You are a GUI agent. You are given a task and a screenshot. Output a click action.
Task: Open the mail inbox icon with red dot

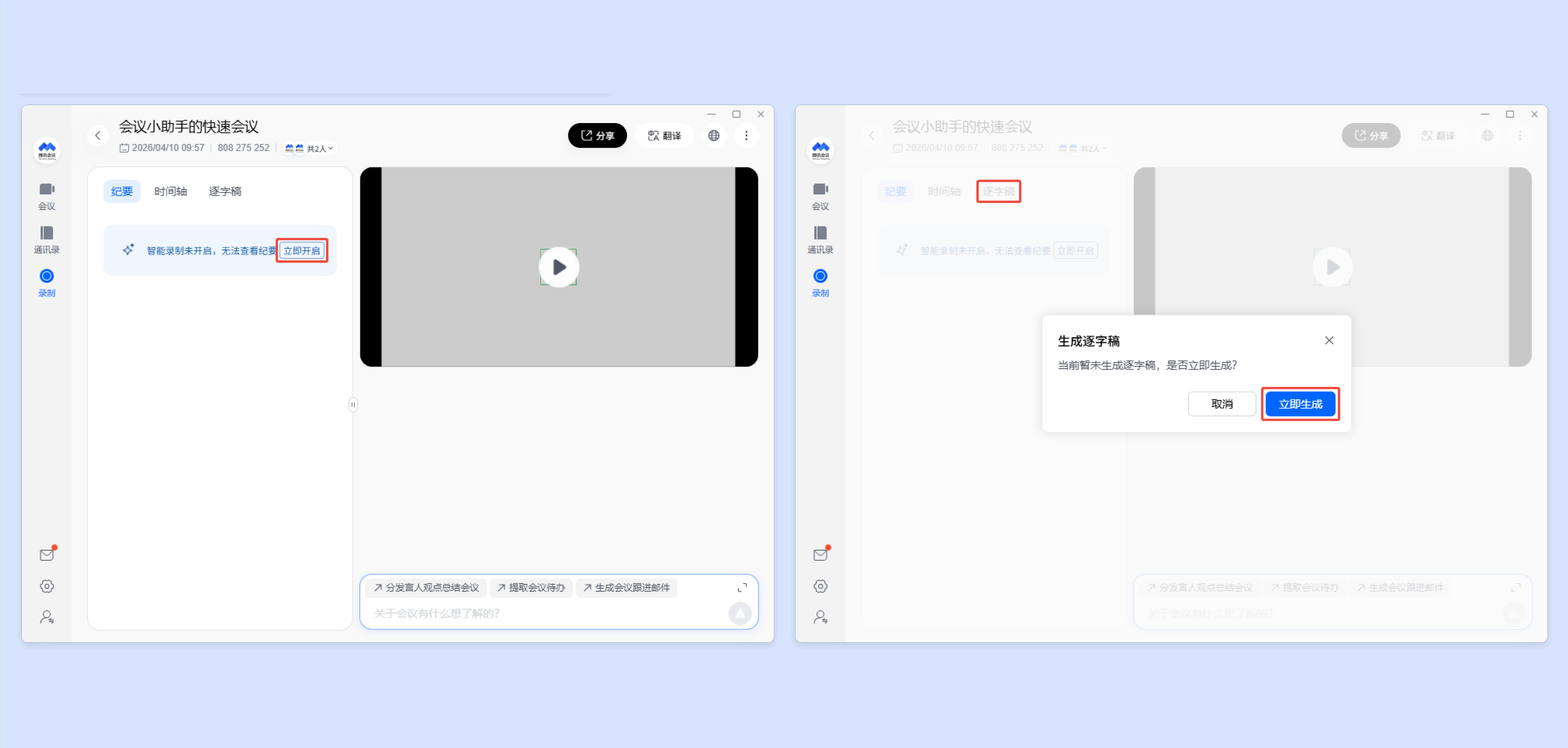[47, 555]
